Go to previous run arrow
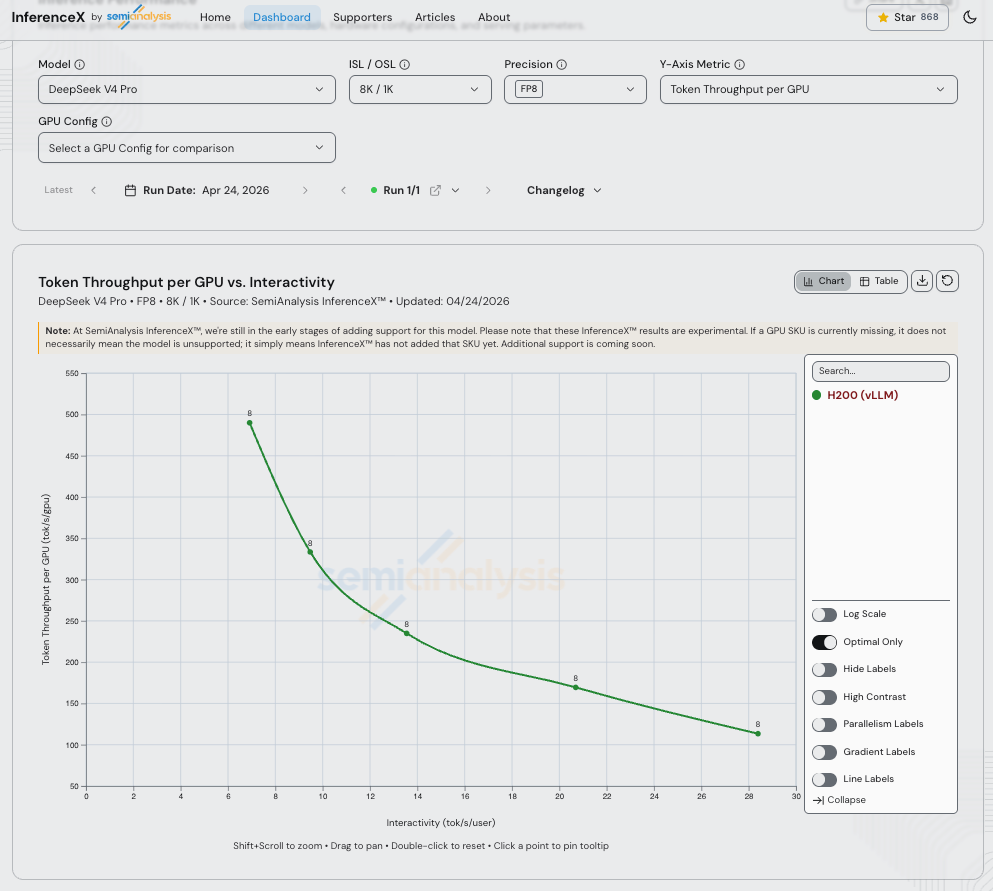The height and width of the screenshot is (891, 993). (x=343, y=191)
